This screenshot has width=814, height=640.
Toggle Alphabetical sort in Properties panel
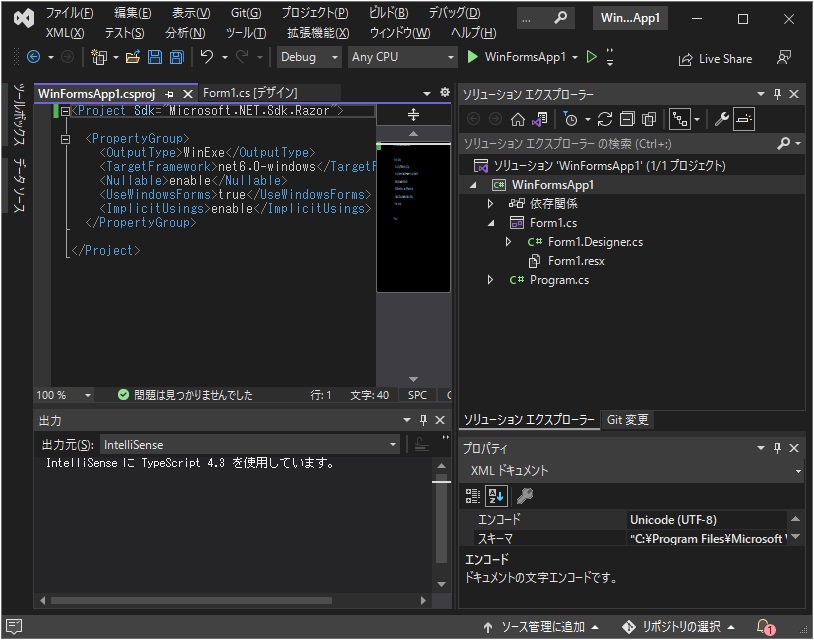click(496, 496)
